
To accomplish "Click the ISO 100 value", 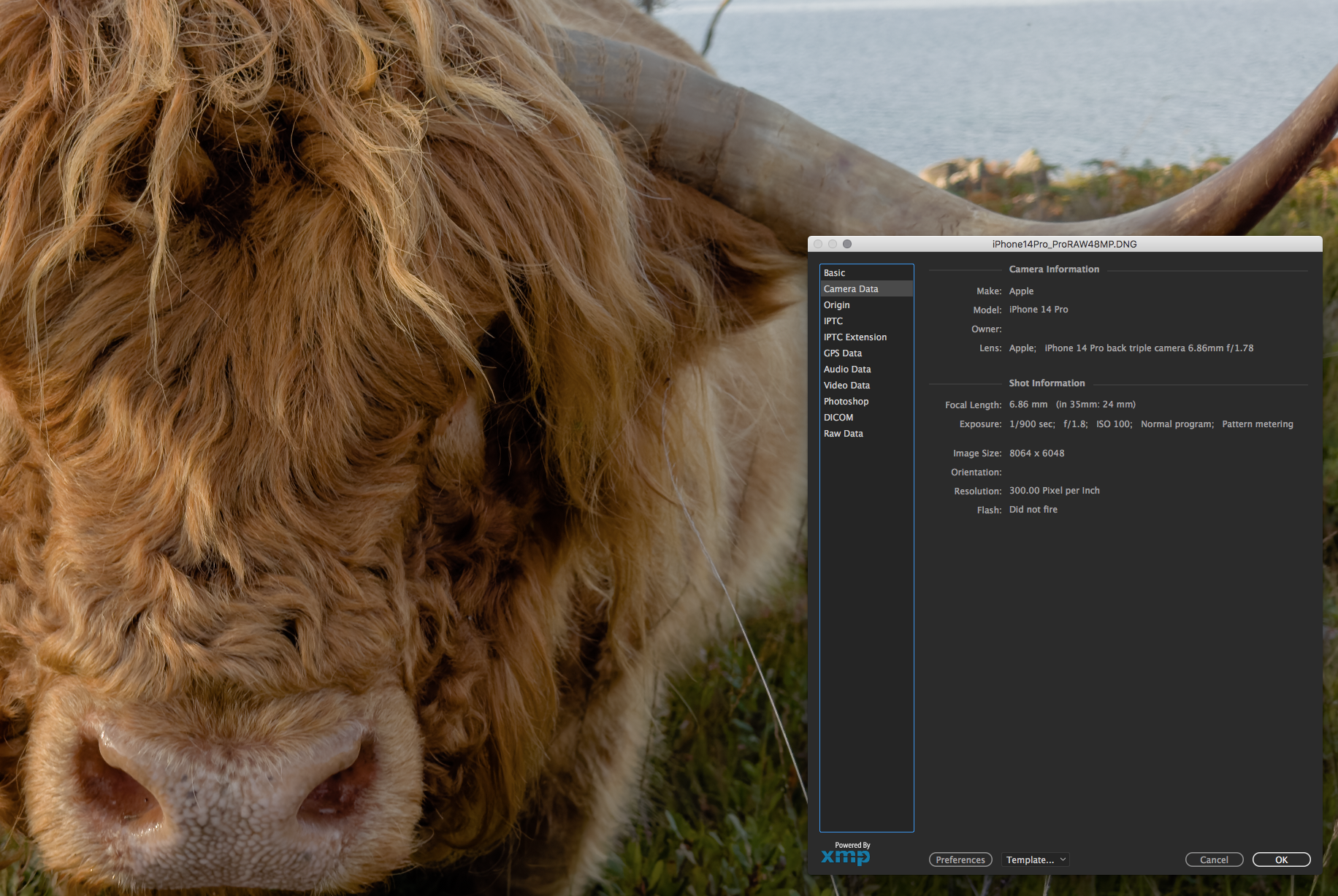I will click(x=1114, y=424).
